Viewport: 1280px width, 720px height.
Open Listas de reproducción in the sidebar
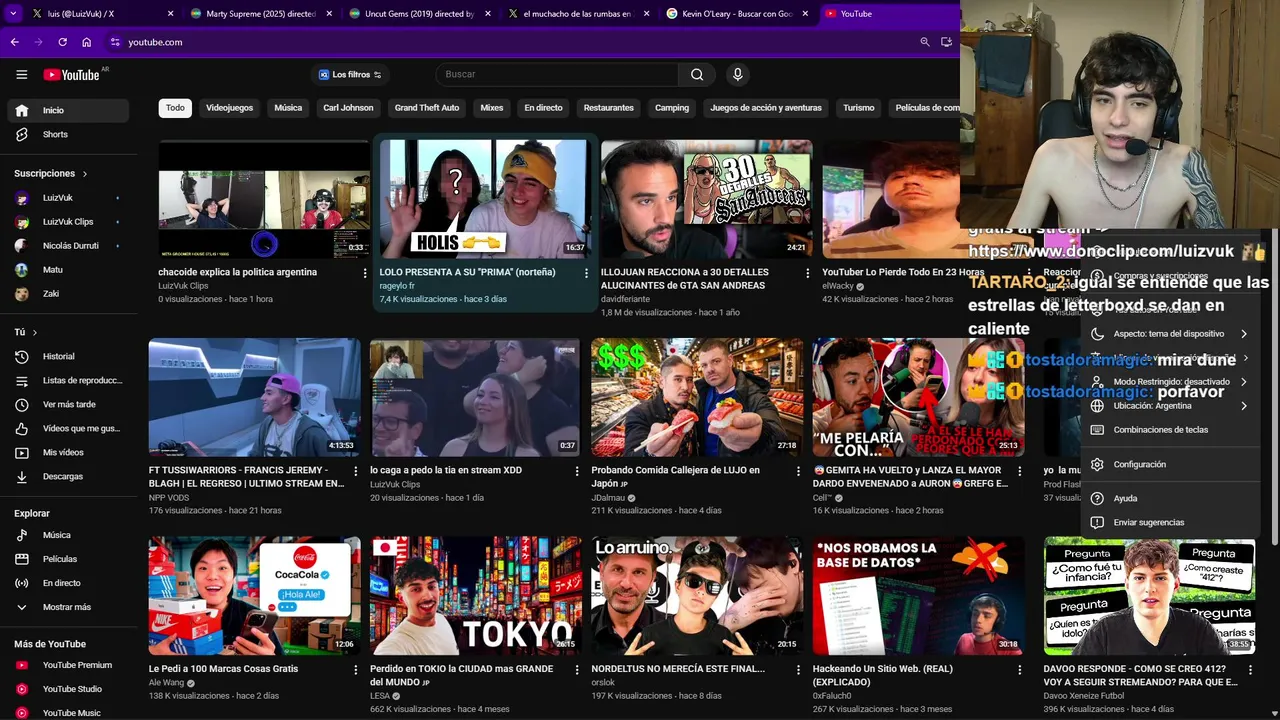68,380
